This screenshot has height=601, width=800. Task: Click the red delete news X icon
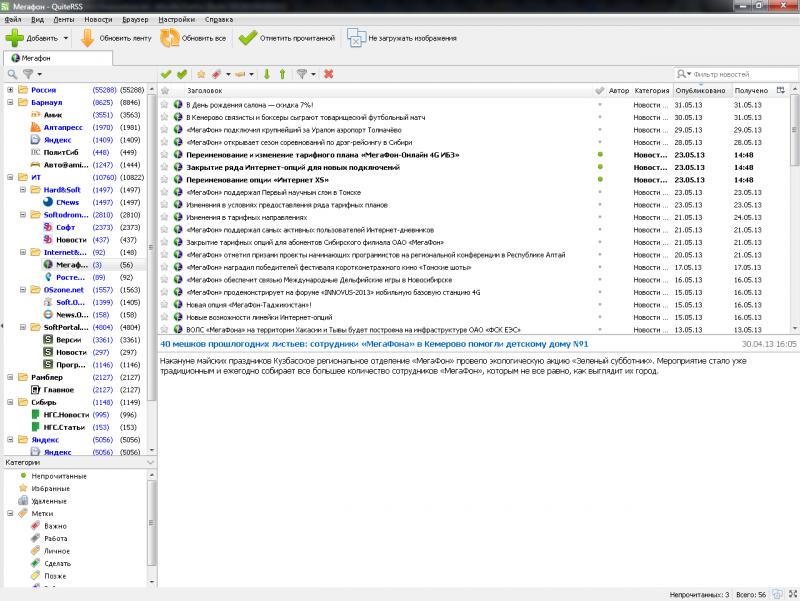pyautogui.click(x=329, y=74)
